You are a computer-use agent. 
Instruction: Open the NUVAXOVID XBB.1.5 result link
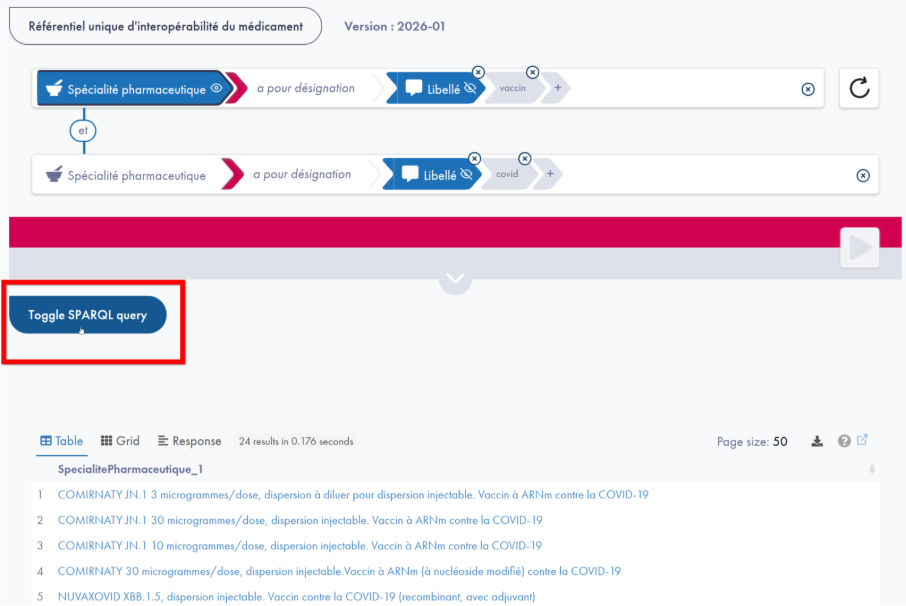click(296, 597)
